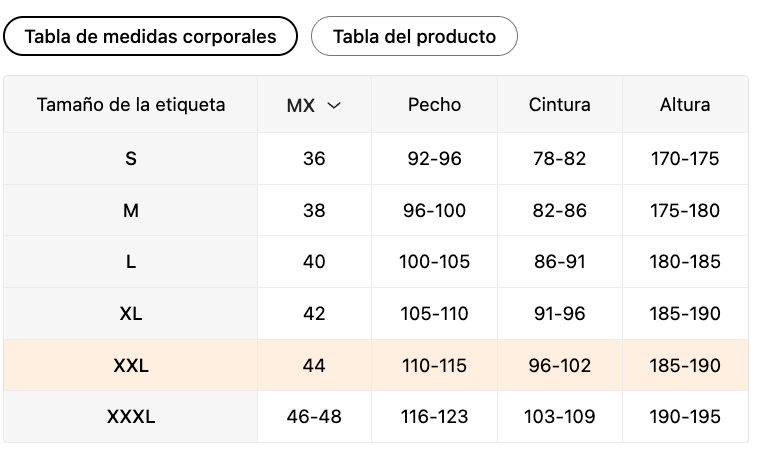This screenshot has width=762, height=470.
Task: Open the MX size region dropdown chevron
Action: [x=334, y=105]
